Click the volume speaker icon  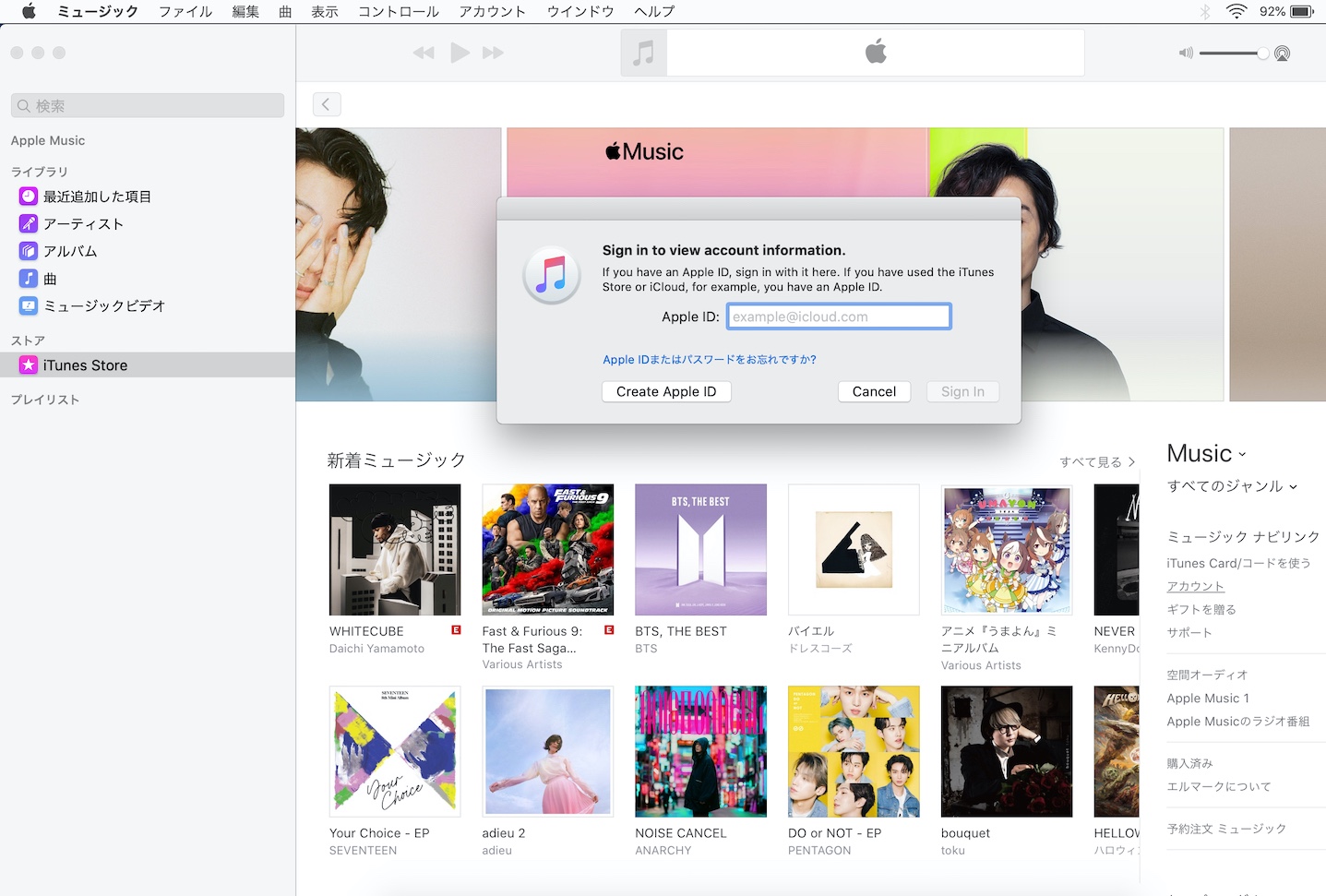pos(1186,54)
